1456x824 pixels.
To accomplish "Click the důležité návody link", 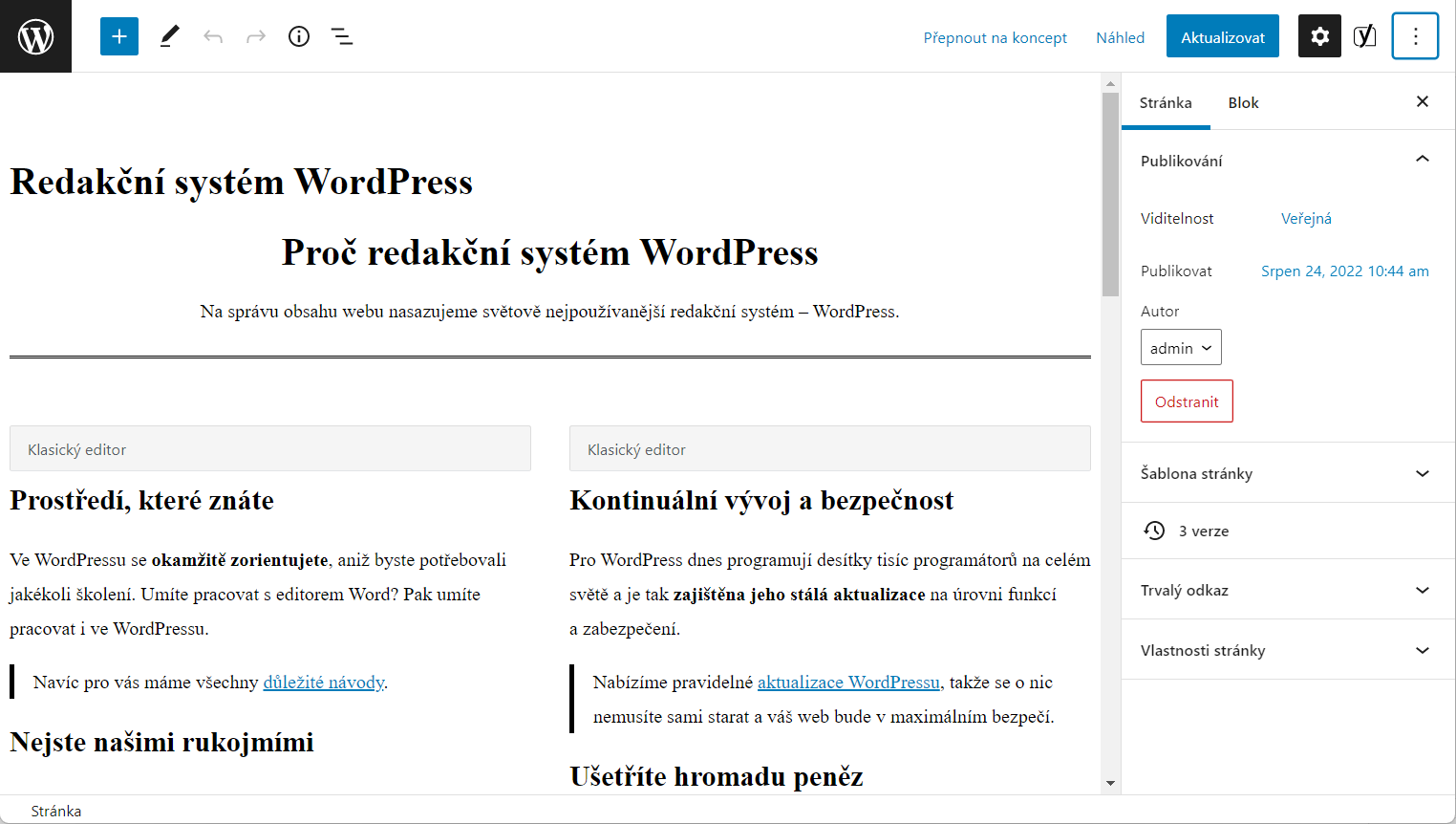I will click(324, 683).
